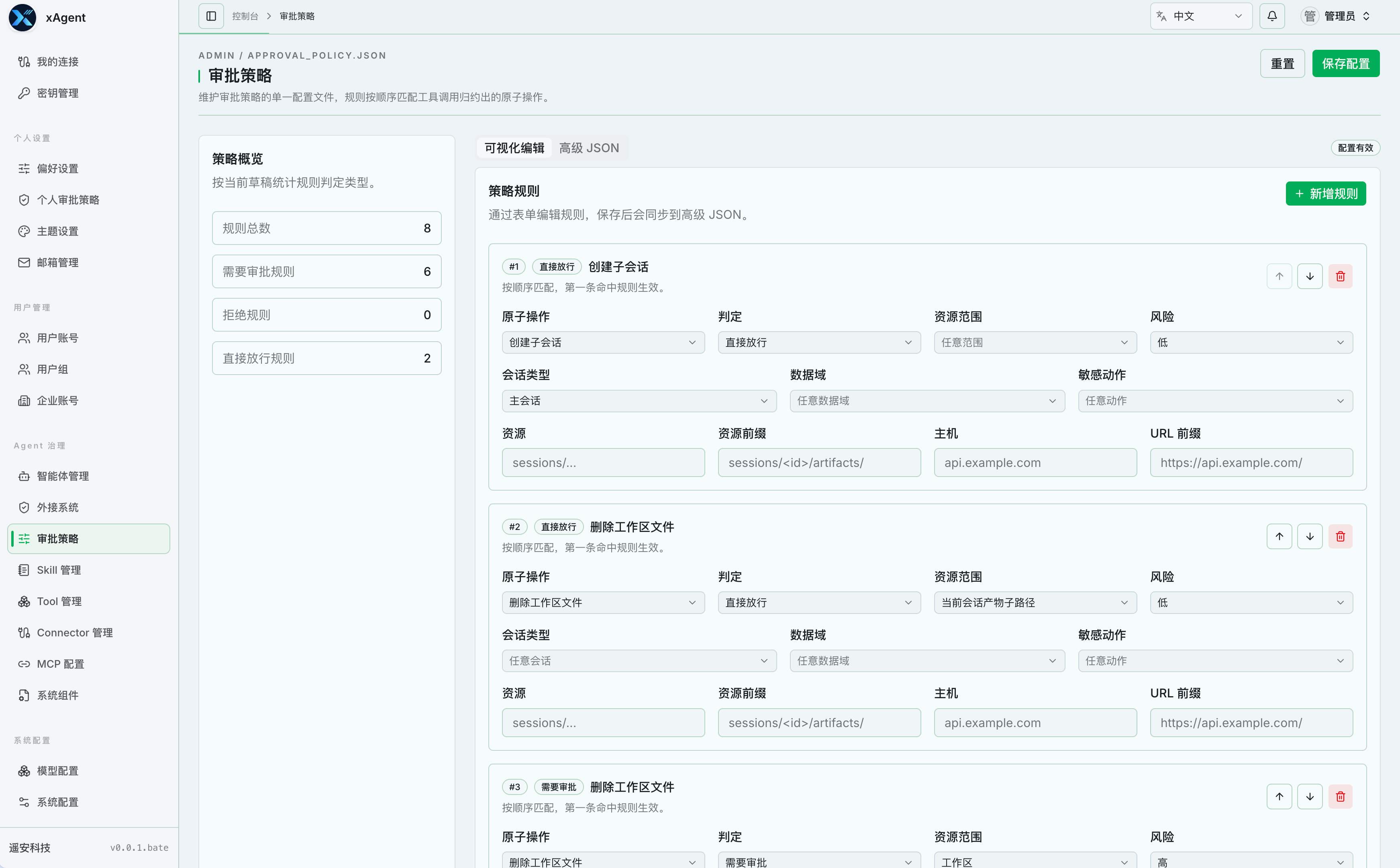The width and height of the screenshot is (1400, 868).
Task: Open the notifications bell
Action: [1272, 16]
